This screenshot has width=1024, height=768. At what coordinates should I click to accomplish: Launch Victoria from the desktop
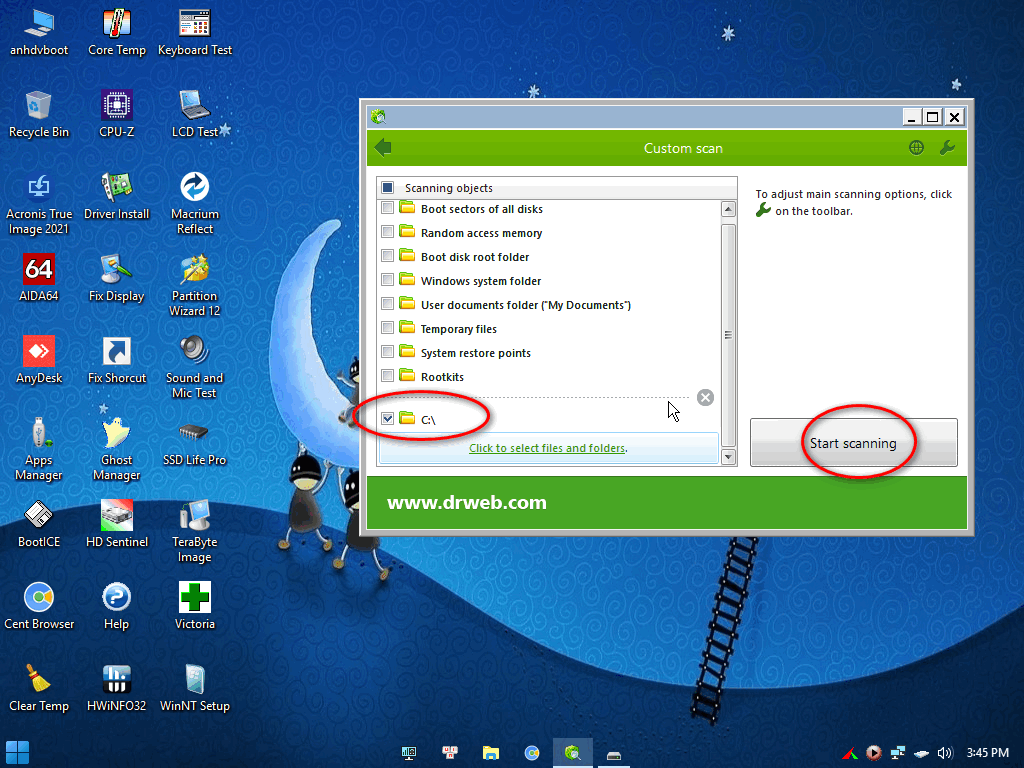tap(195, 607)
